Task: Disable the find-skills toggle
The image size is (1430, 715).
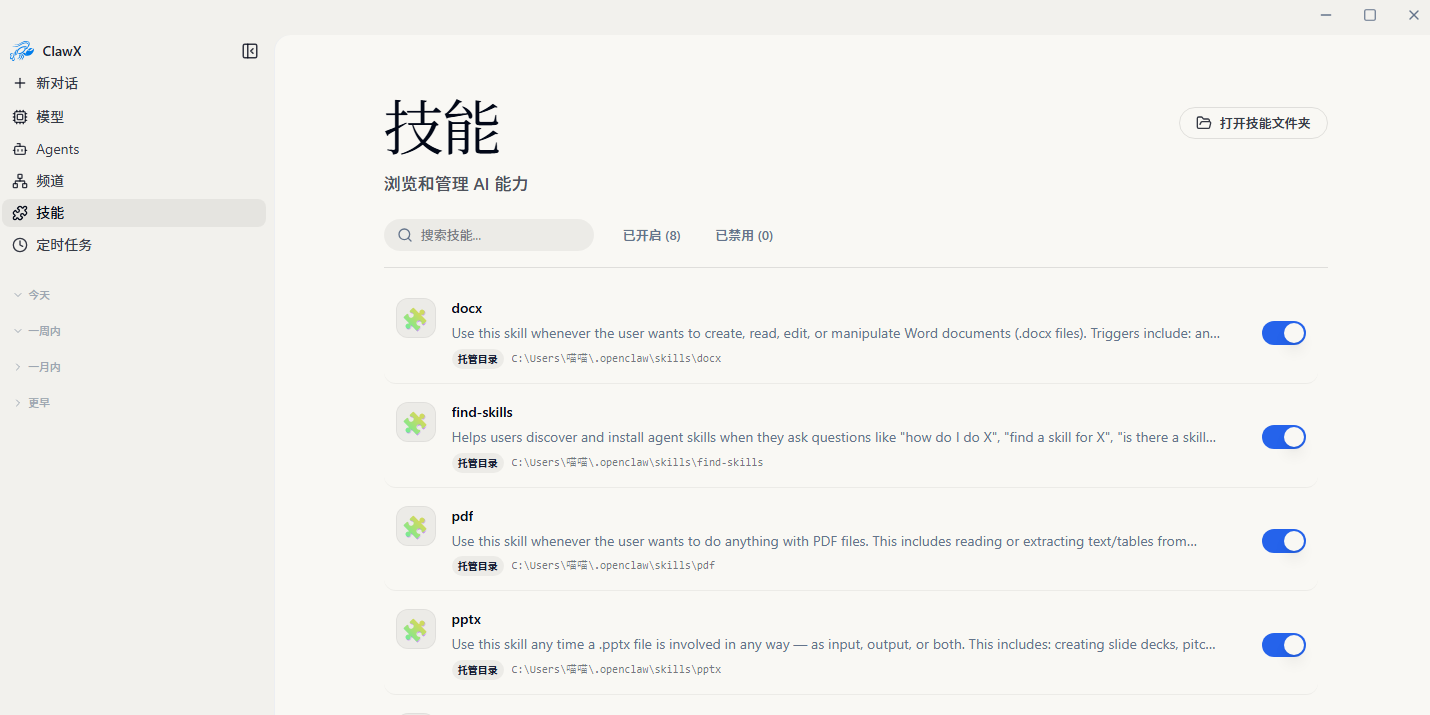Action: point(1284,437)
